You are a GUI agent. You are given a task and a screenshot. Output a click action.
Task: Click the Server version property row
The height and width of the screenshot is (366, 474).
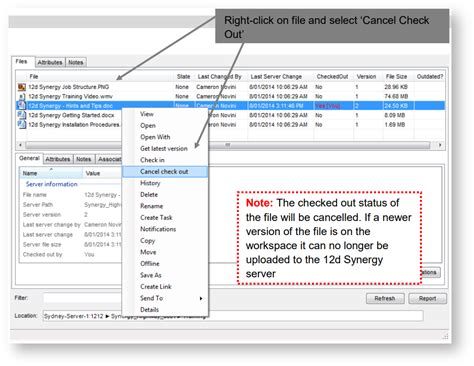(71, 215)
